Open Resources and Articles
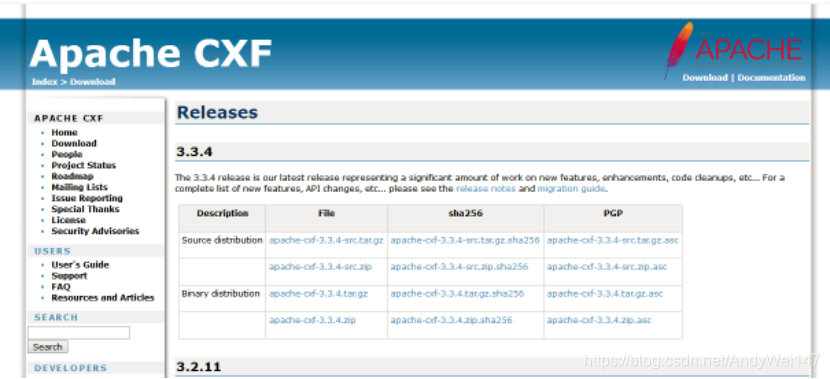 coord(103,298)
